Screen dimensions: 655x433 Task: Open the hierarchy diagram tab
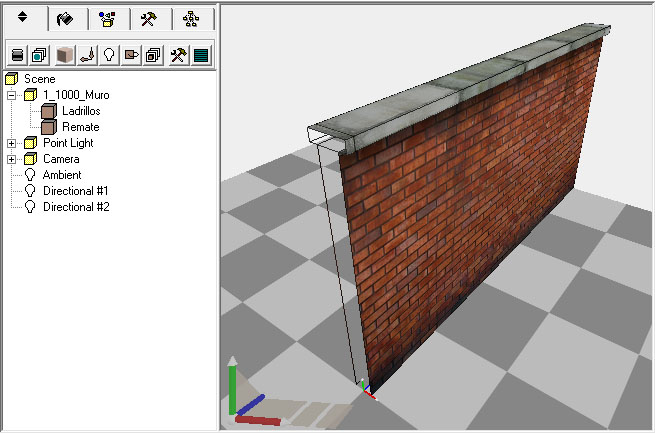pos(192,18)
